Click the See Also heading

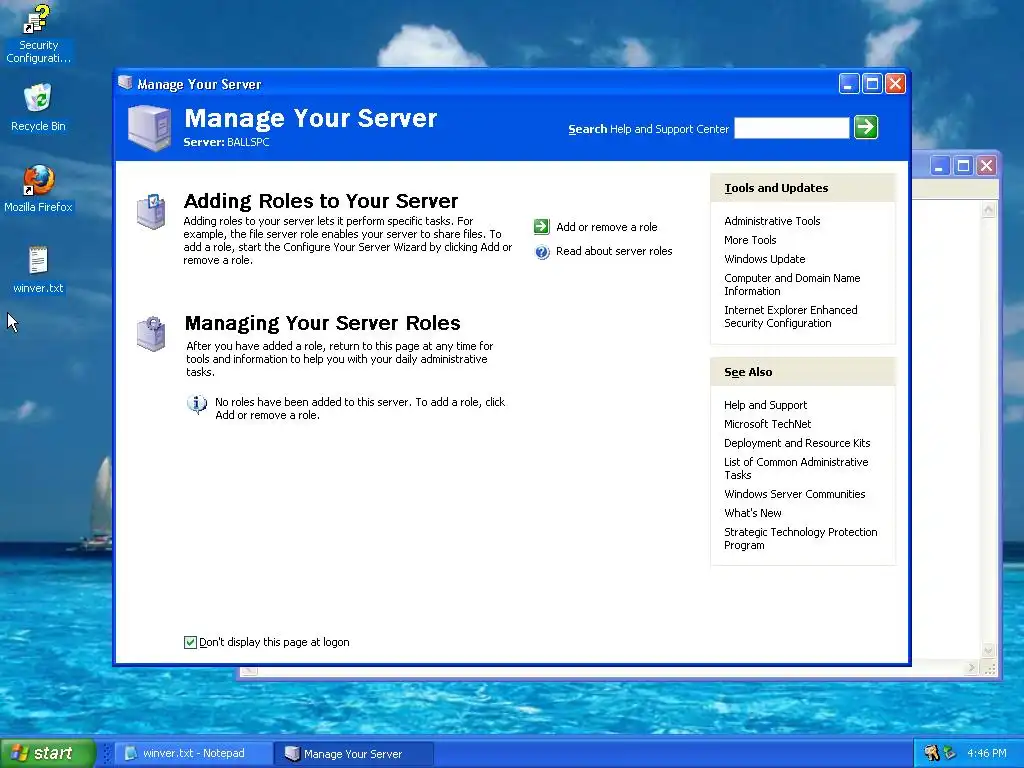[x=748, y=372]
